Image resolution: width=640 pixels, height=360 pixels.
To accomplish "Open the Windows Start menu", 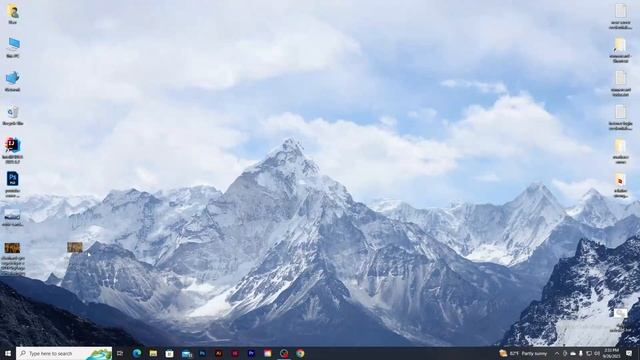I will (x=7, y=353).
